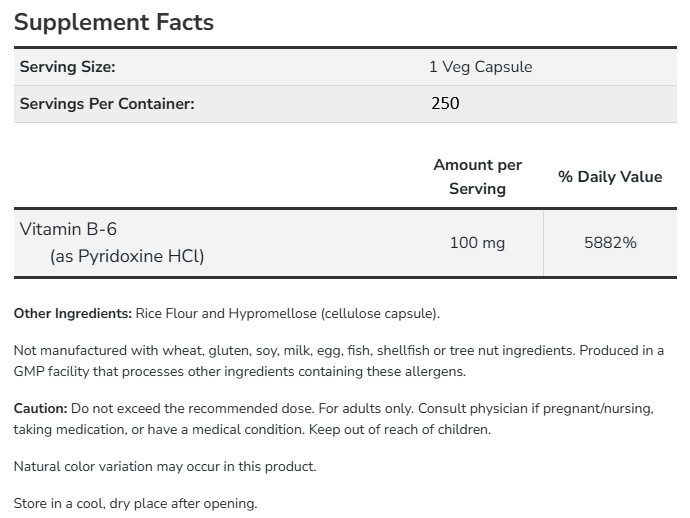This screenshot has width=690, height=518.
Task: Select the Vitamin B-6 ingredient name
Action: pos(68,229)
